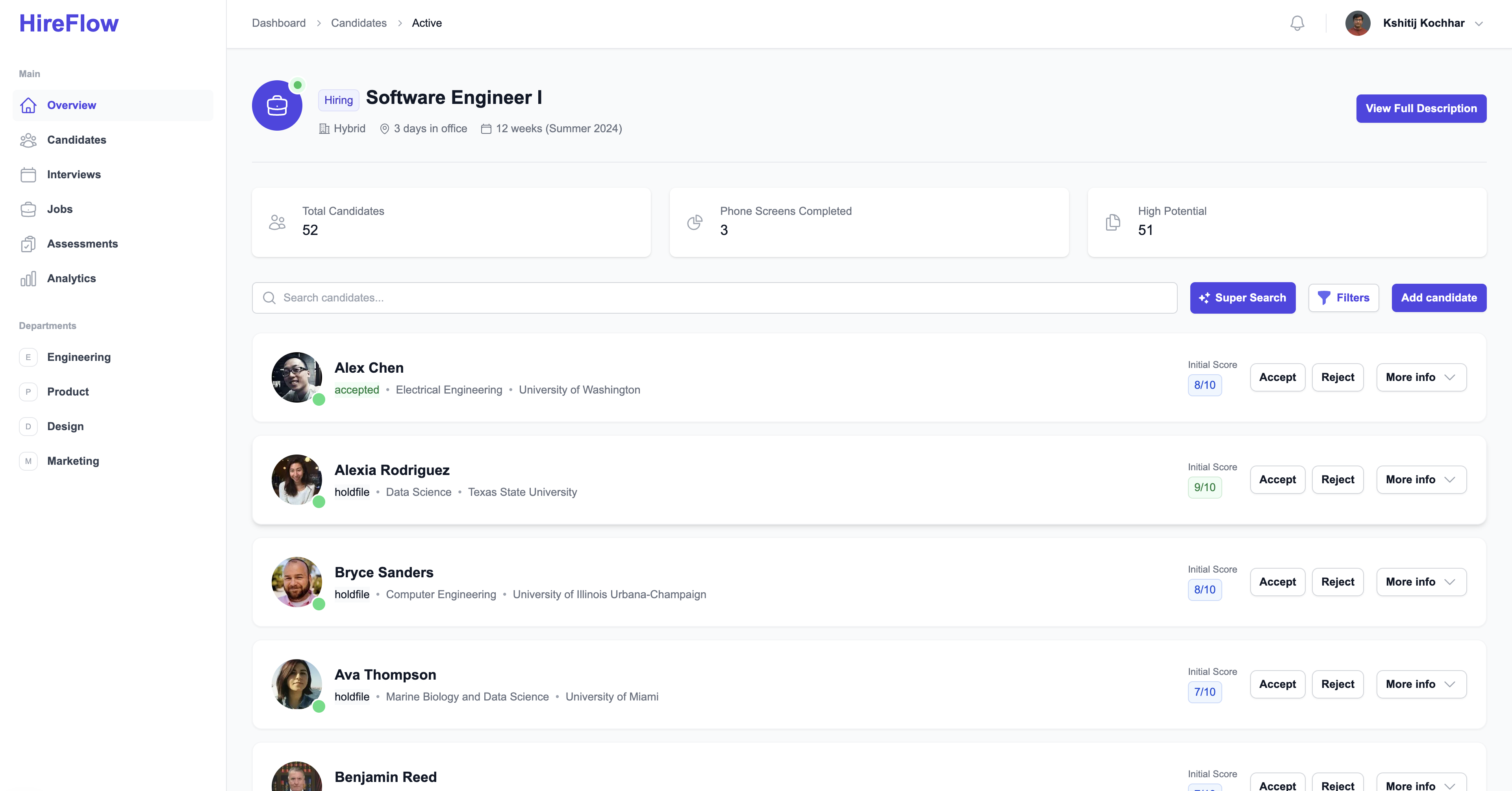1512x791 pixels.
Task: Click the Analytics bar chart icon
Action: click(28, 279)
